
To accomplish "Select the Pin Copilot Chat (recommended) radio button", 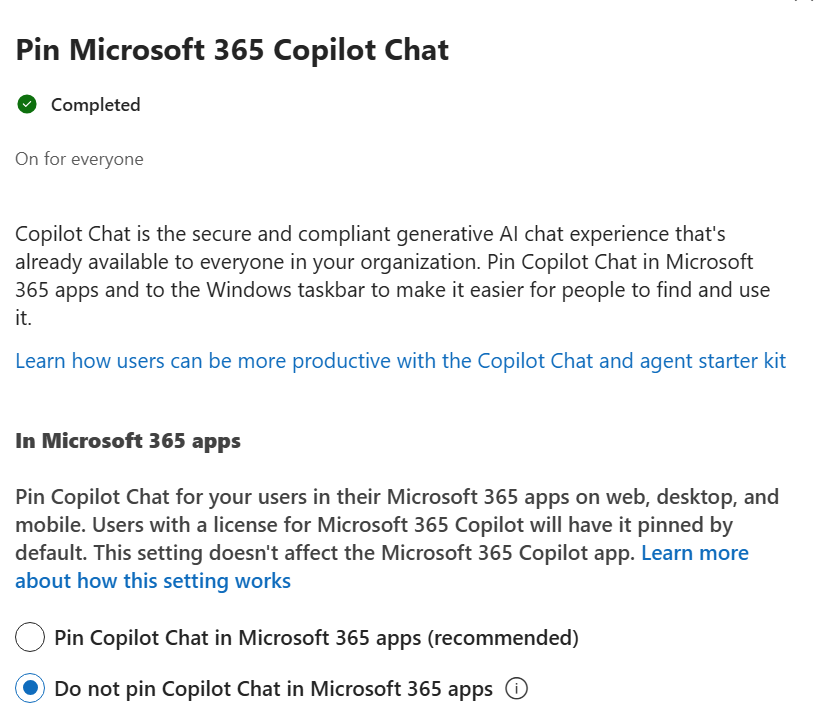I will 30,637.
